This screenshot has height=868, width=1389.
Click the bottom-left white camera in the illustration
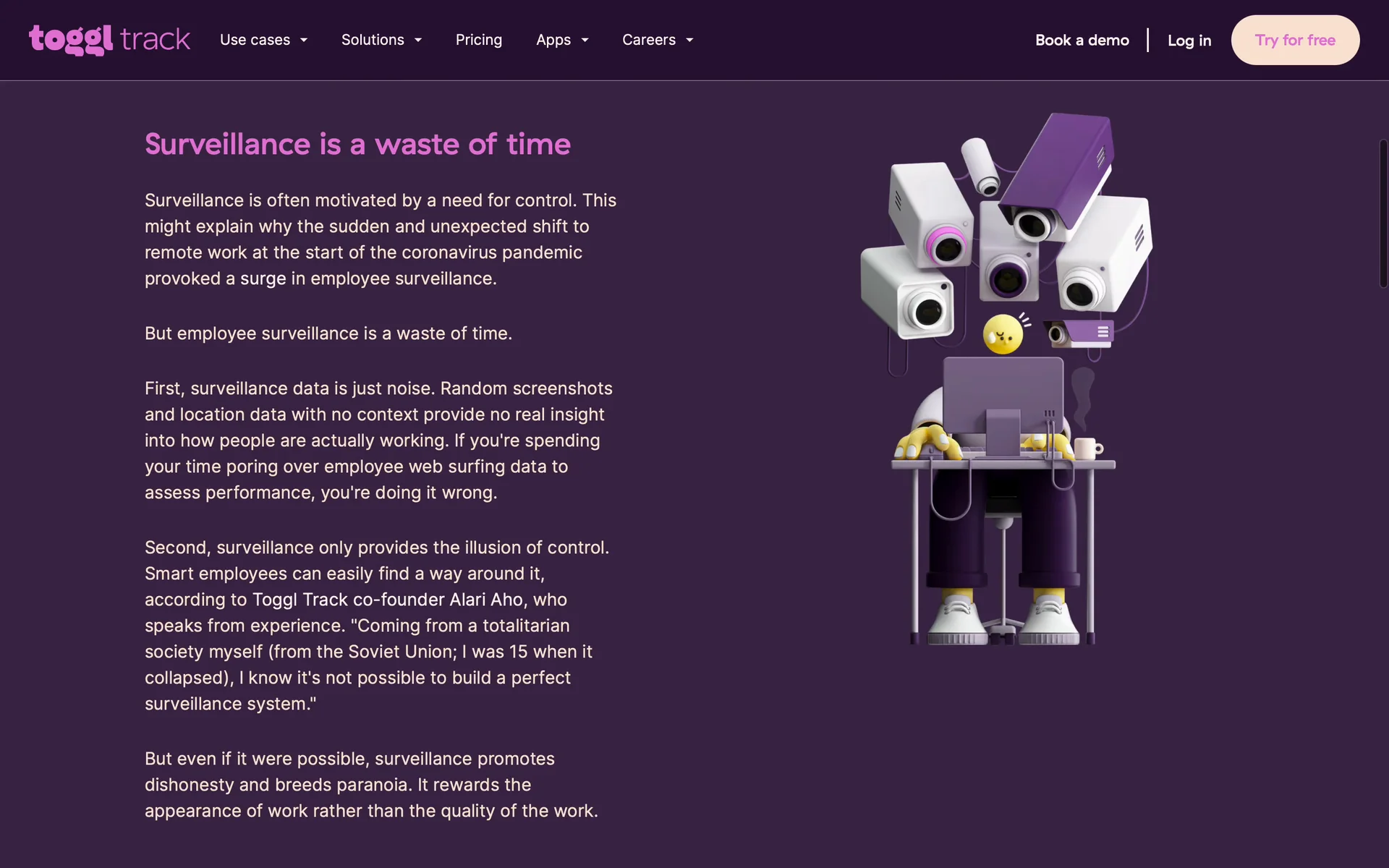pos(908,293)
